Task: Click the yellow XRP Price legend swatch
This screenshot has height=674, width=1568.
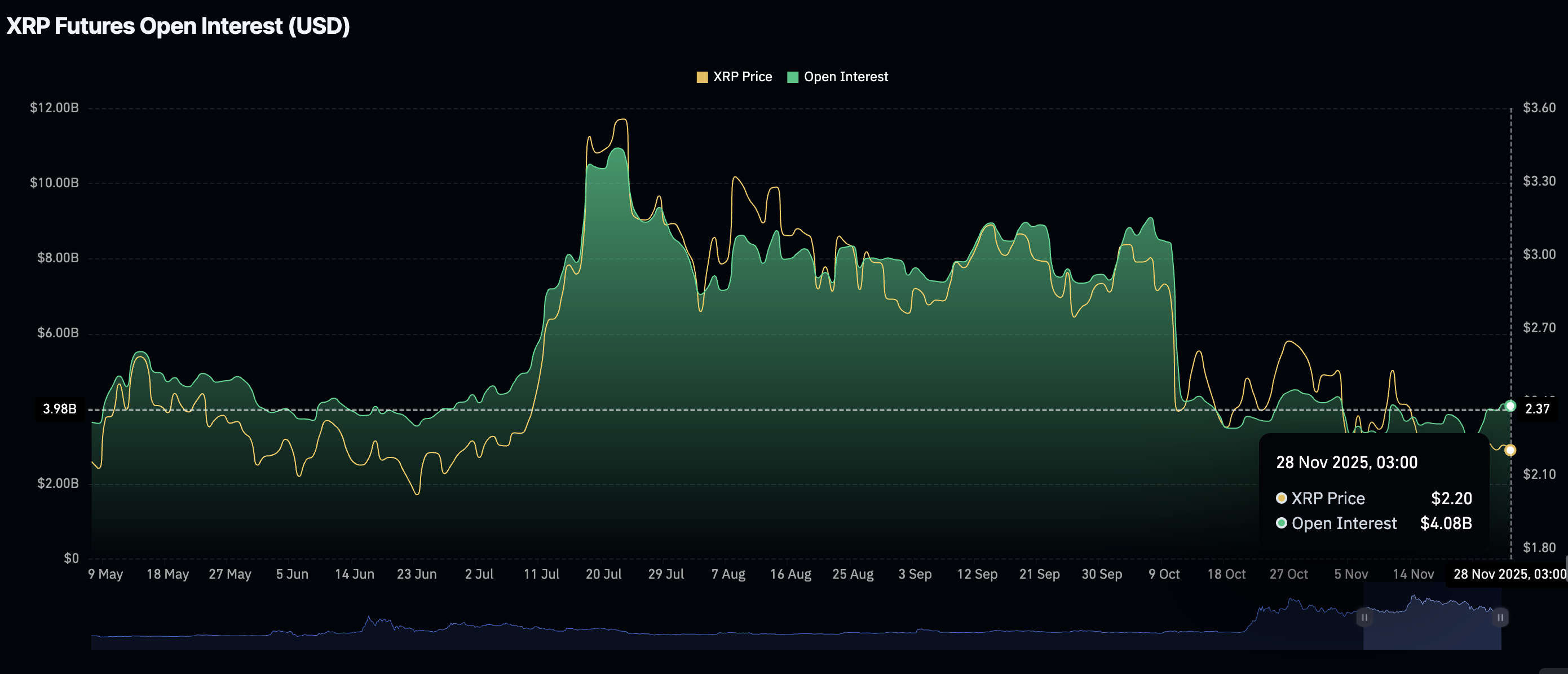Action: 702,77
